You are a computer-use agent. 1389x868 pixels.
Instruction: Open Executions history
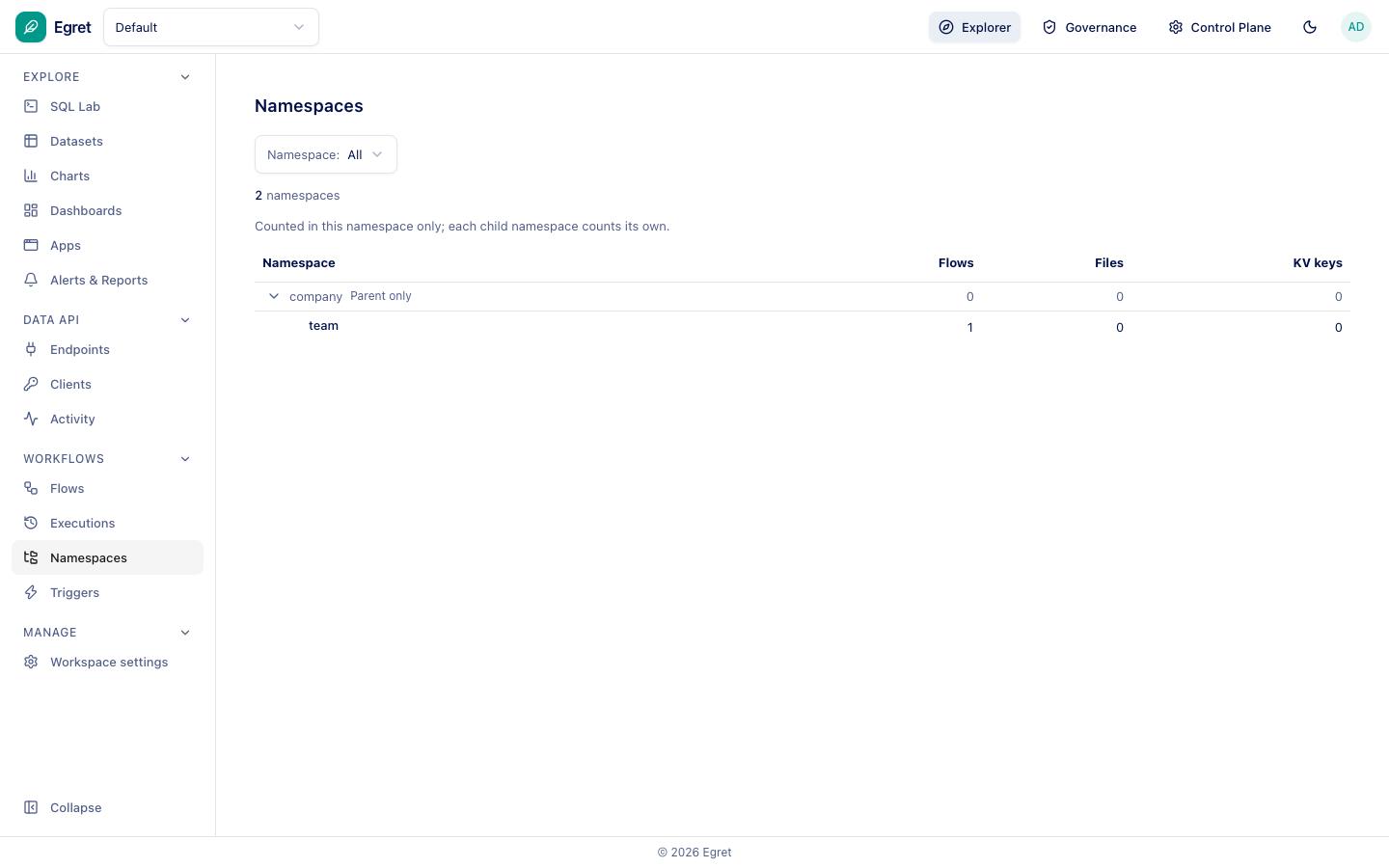click(x=107, y=523)
